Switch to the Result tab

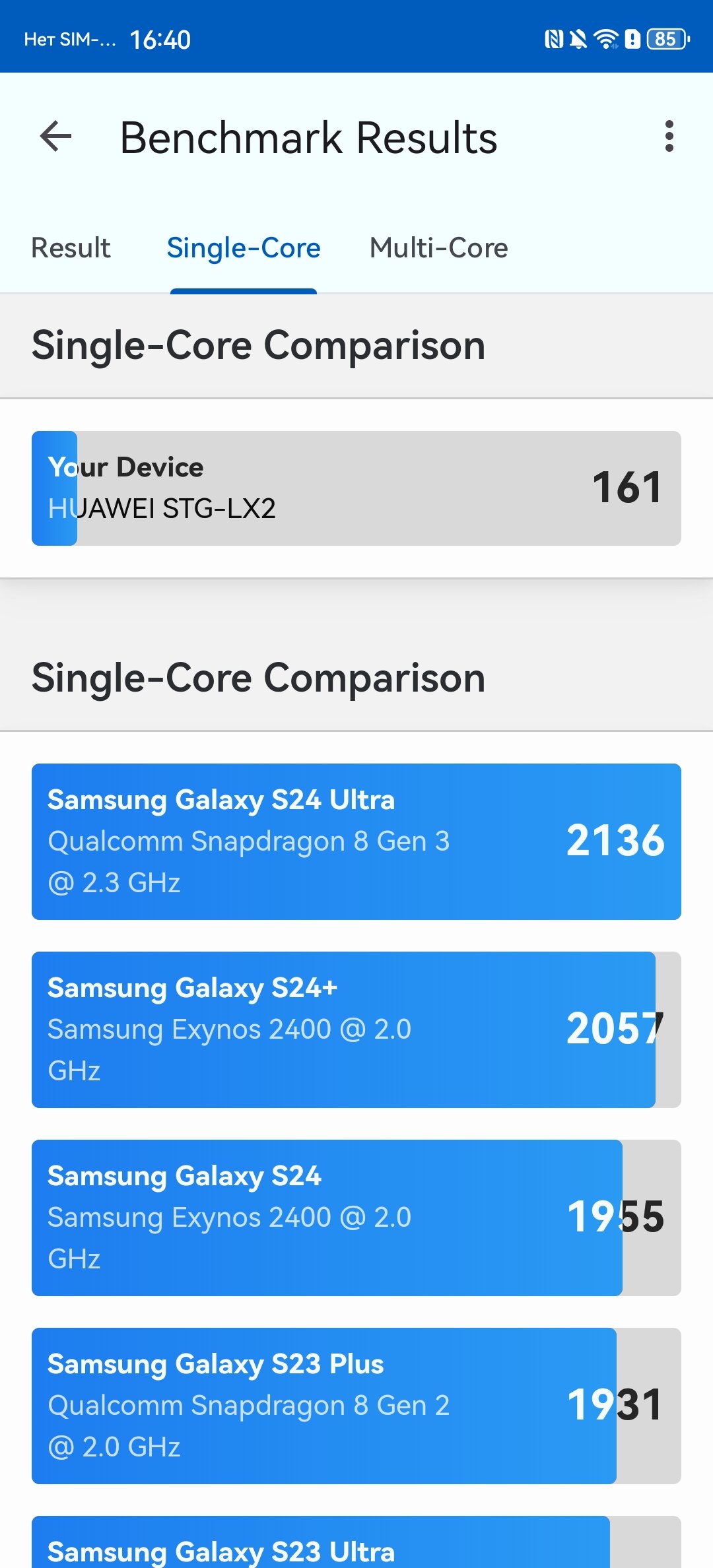[71, 248]
